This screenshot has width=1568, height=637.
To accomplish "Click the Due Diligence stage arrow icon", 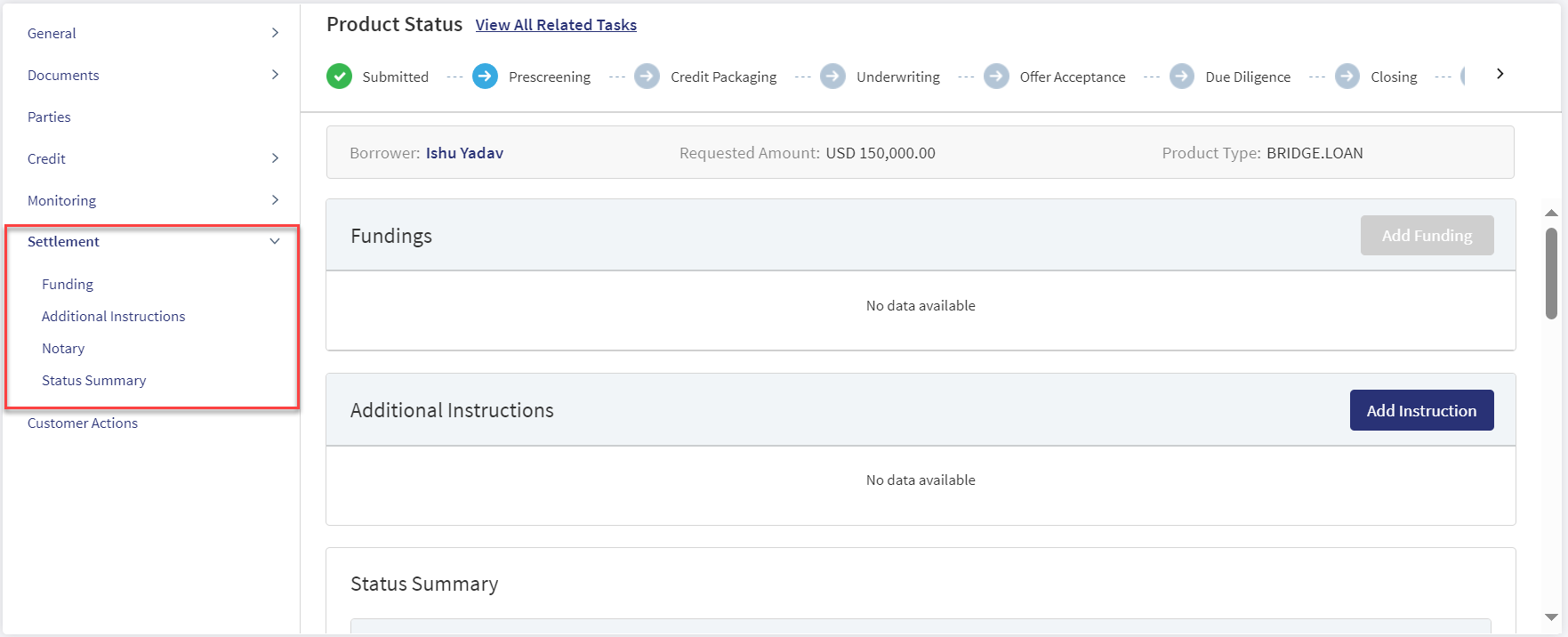I will pos(1182,77).
